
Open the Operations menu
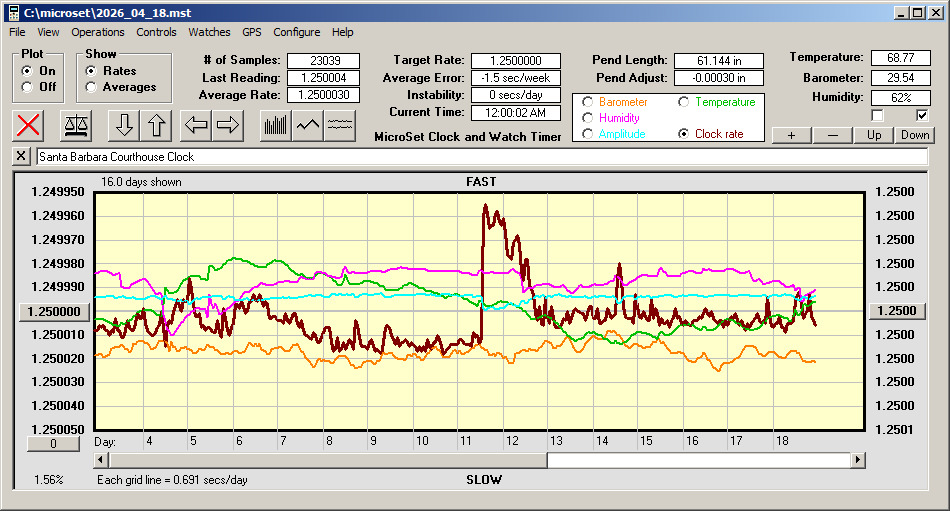(98, 32)
